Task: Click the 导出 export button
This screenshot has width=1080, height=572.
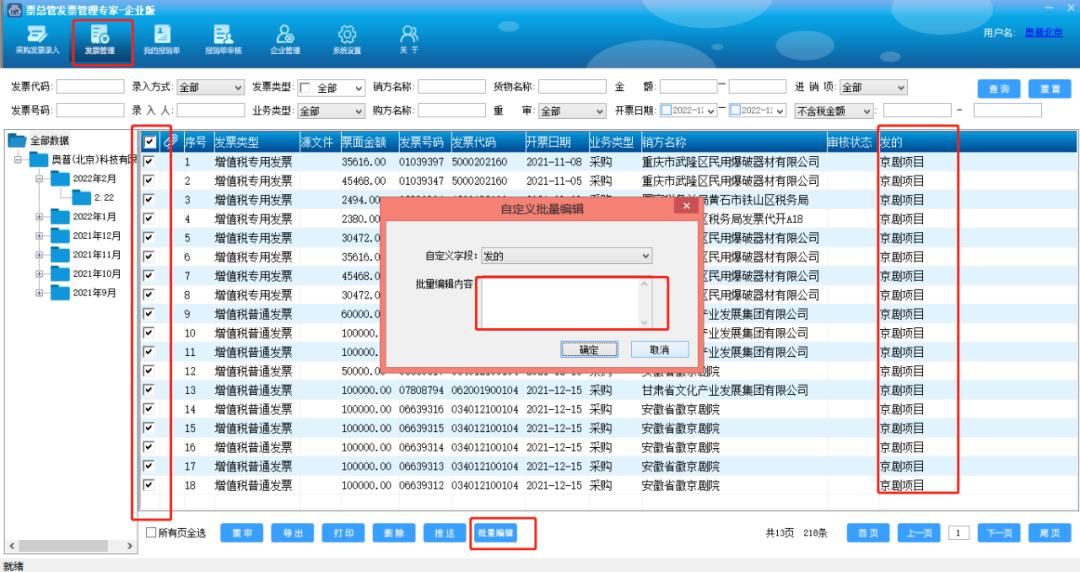Action: [293, 533]
